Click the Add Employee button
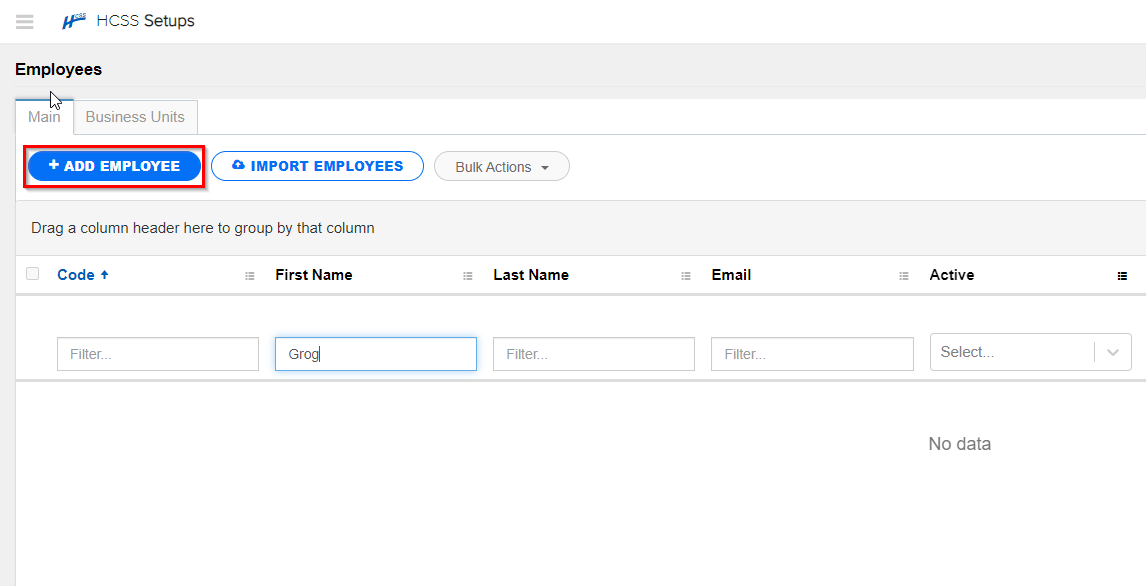 (114, 166)
